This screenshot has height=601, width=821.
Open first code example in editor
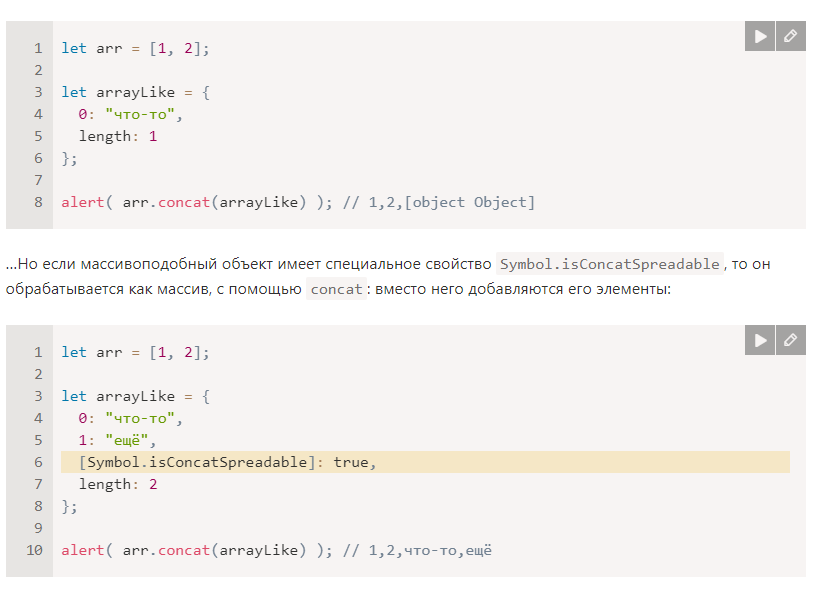tap(791, 36)
